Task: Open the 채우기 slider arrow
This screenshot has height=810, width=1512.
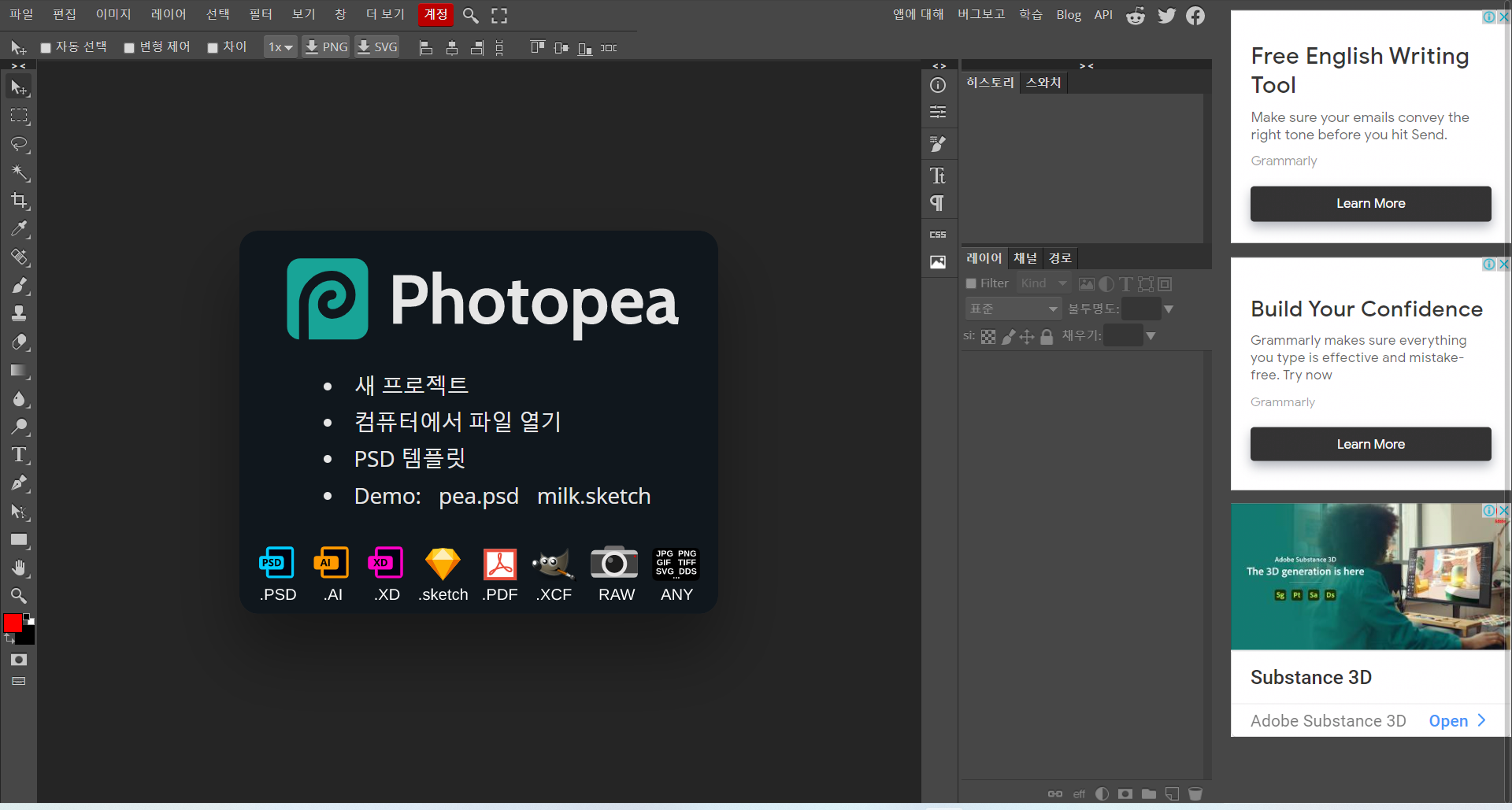Action: pyautogui.click(x=1151, y=336)
